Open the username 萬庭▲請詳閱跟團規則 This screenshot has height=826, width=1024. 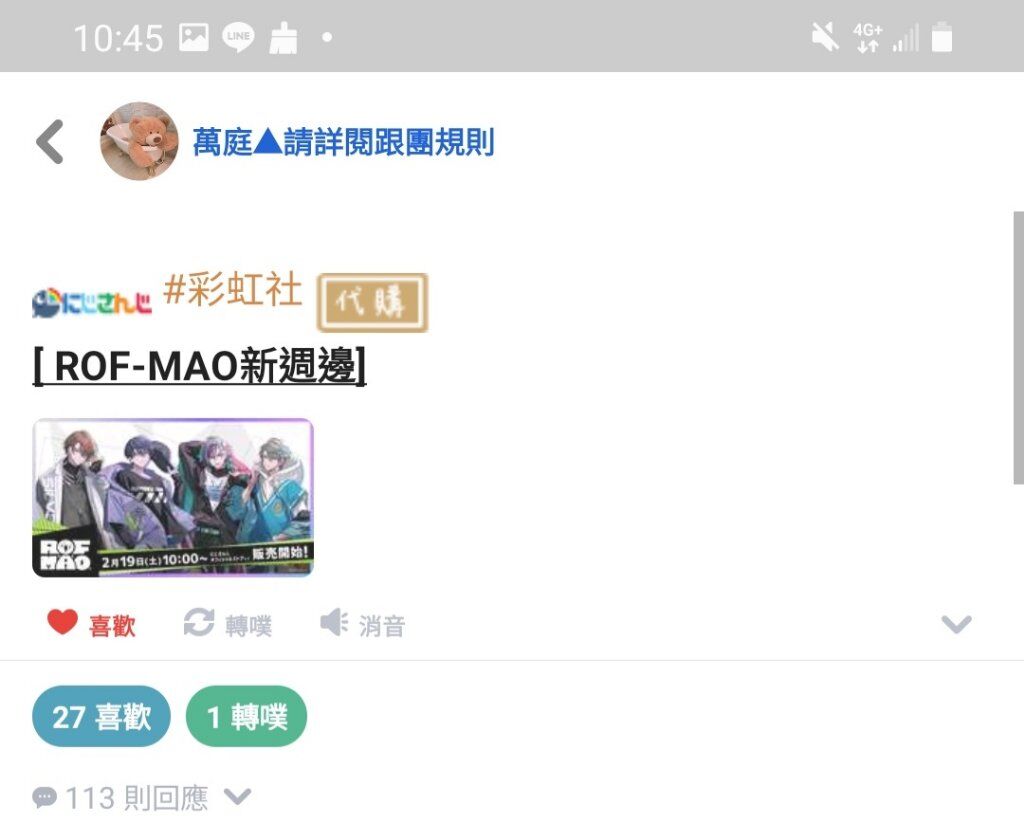(344, 142)
